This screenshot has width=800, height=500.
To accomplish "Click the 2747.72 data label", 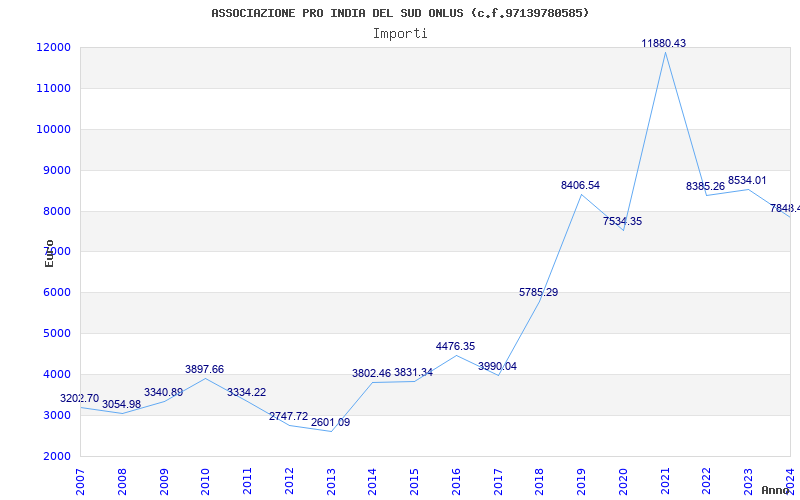I will [x=288, y=416].
